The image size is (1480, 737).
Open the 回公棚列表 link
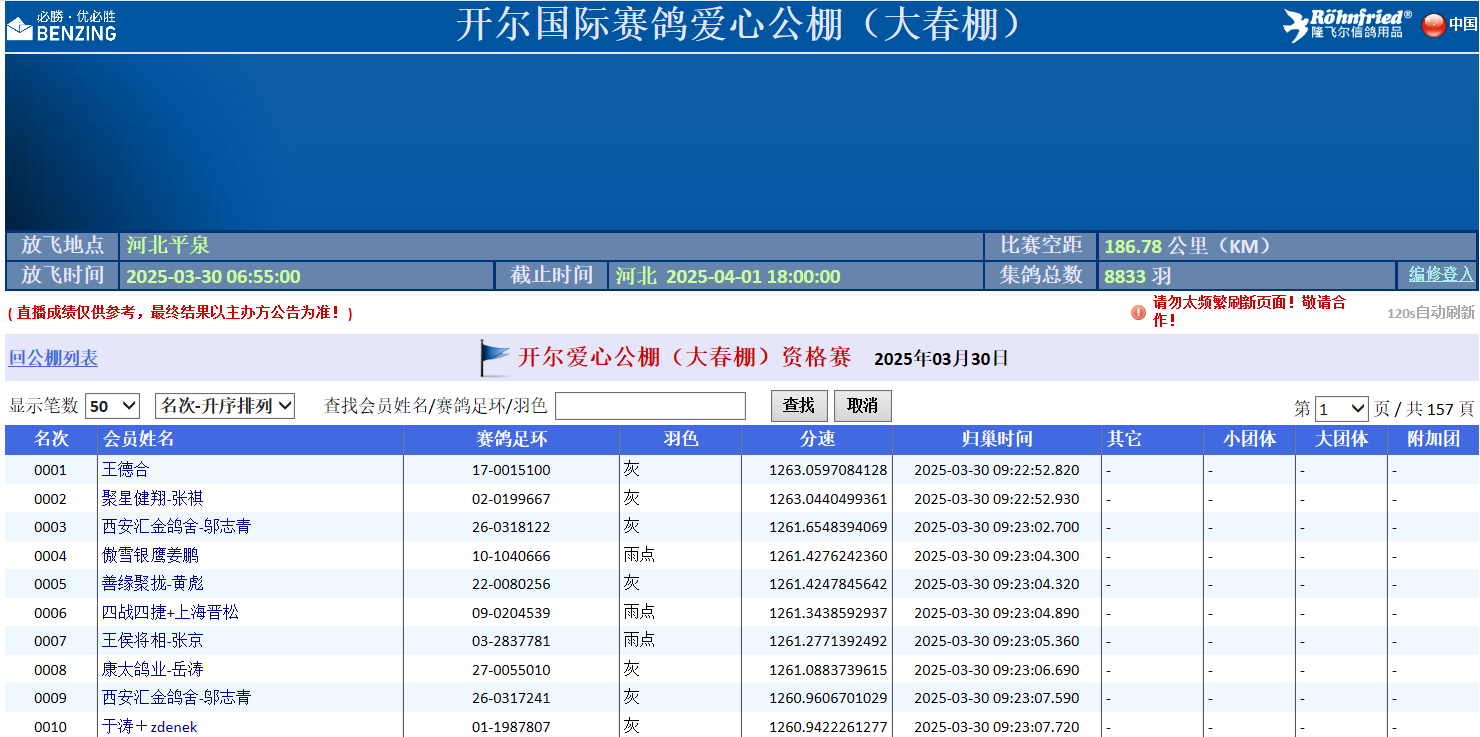tap(54, 358)
